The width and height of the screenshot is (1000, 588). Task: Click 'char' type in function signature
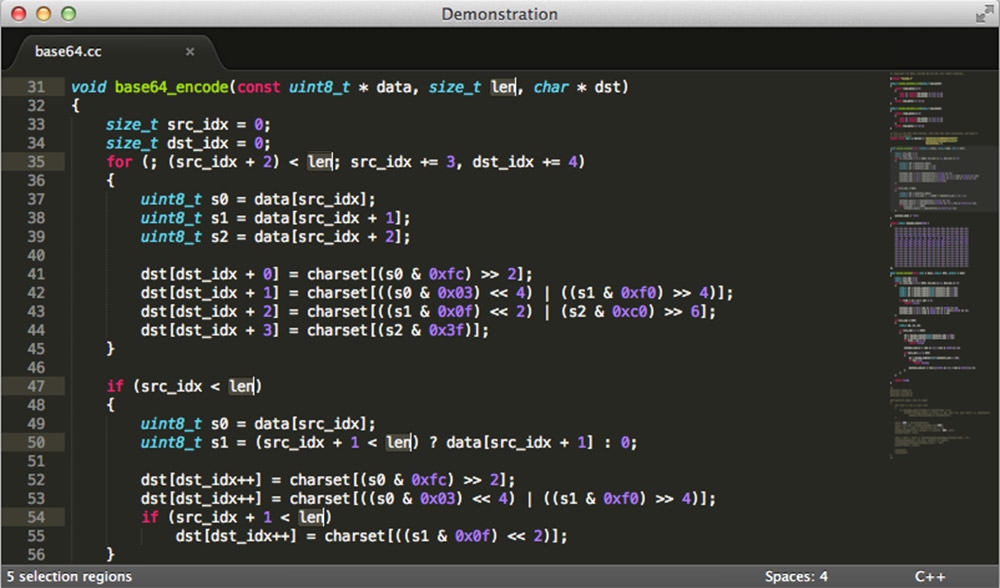click(550, 87)
